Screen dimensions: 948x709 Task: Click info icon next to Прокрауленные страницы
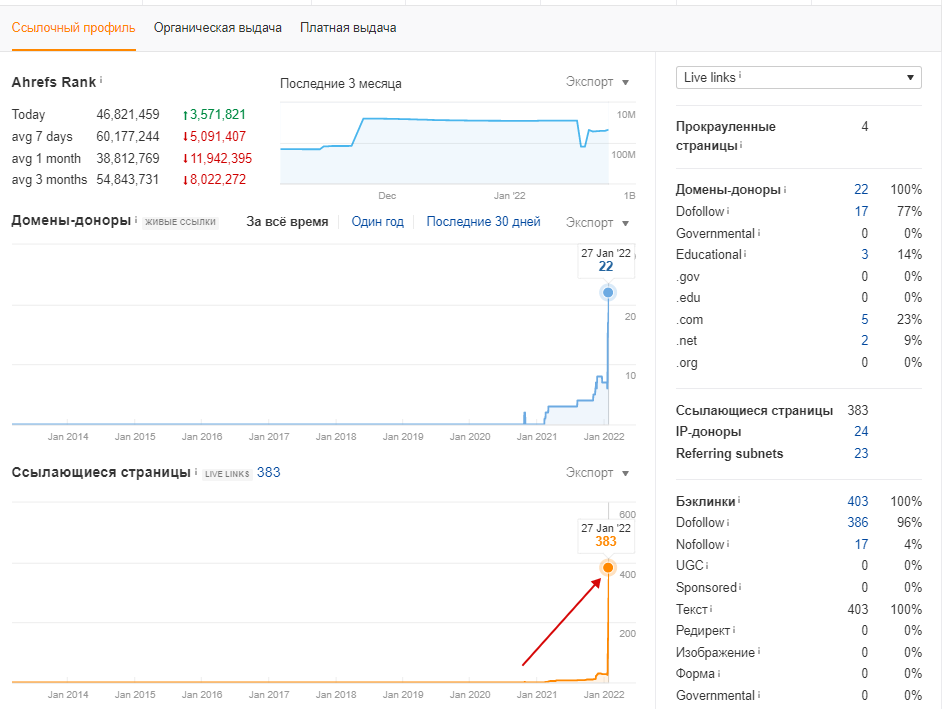(743, 146)
